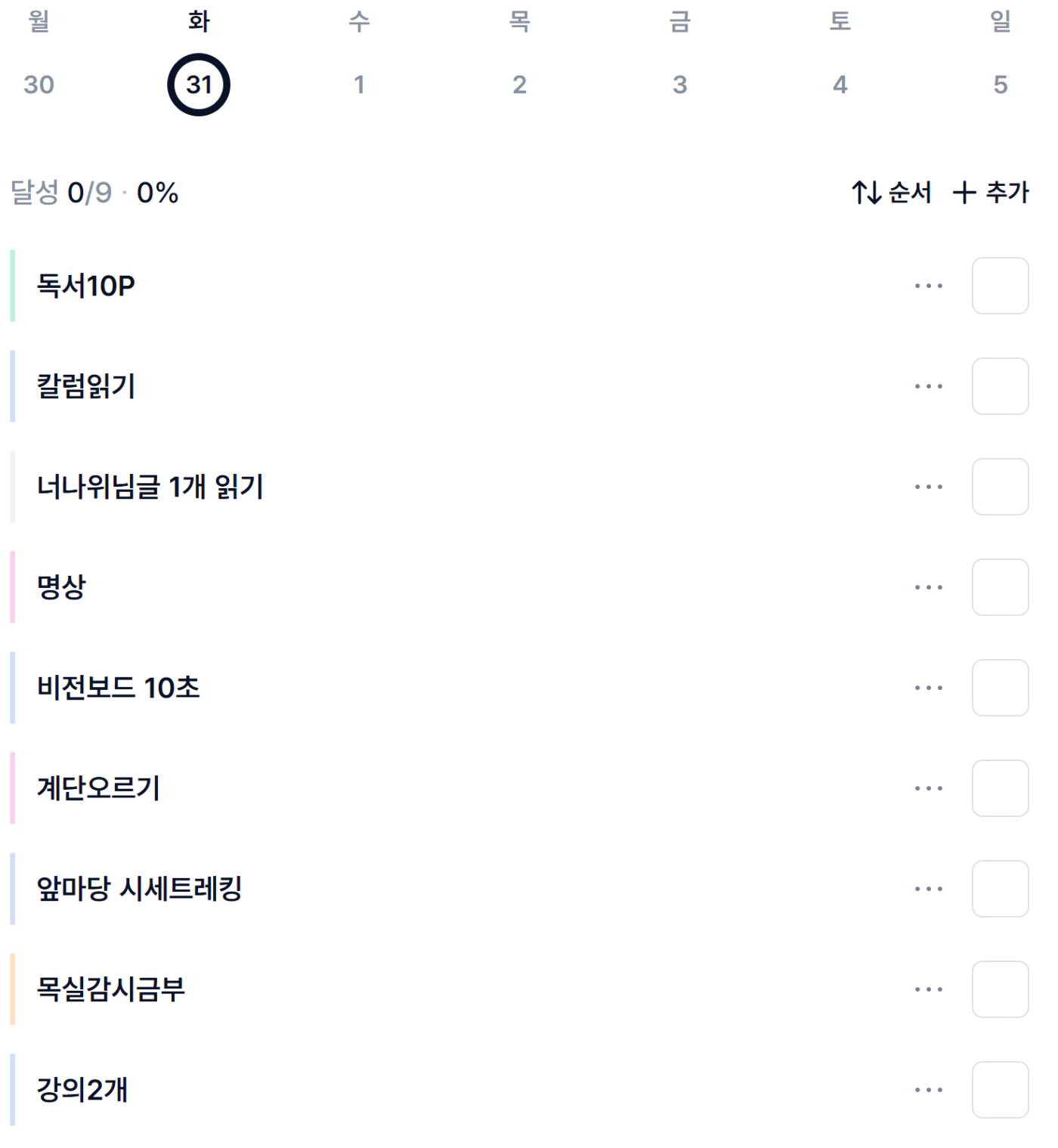This screenshot has width=1058, height=1148.
Task: Tick the 강의2개 checkbox
Action: (x=1000, y=1090)
